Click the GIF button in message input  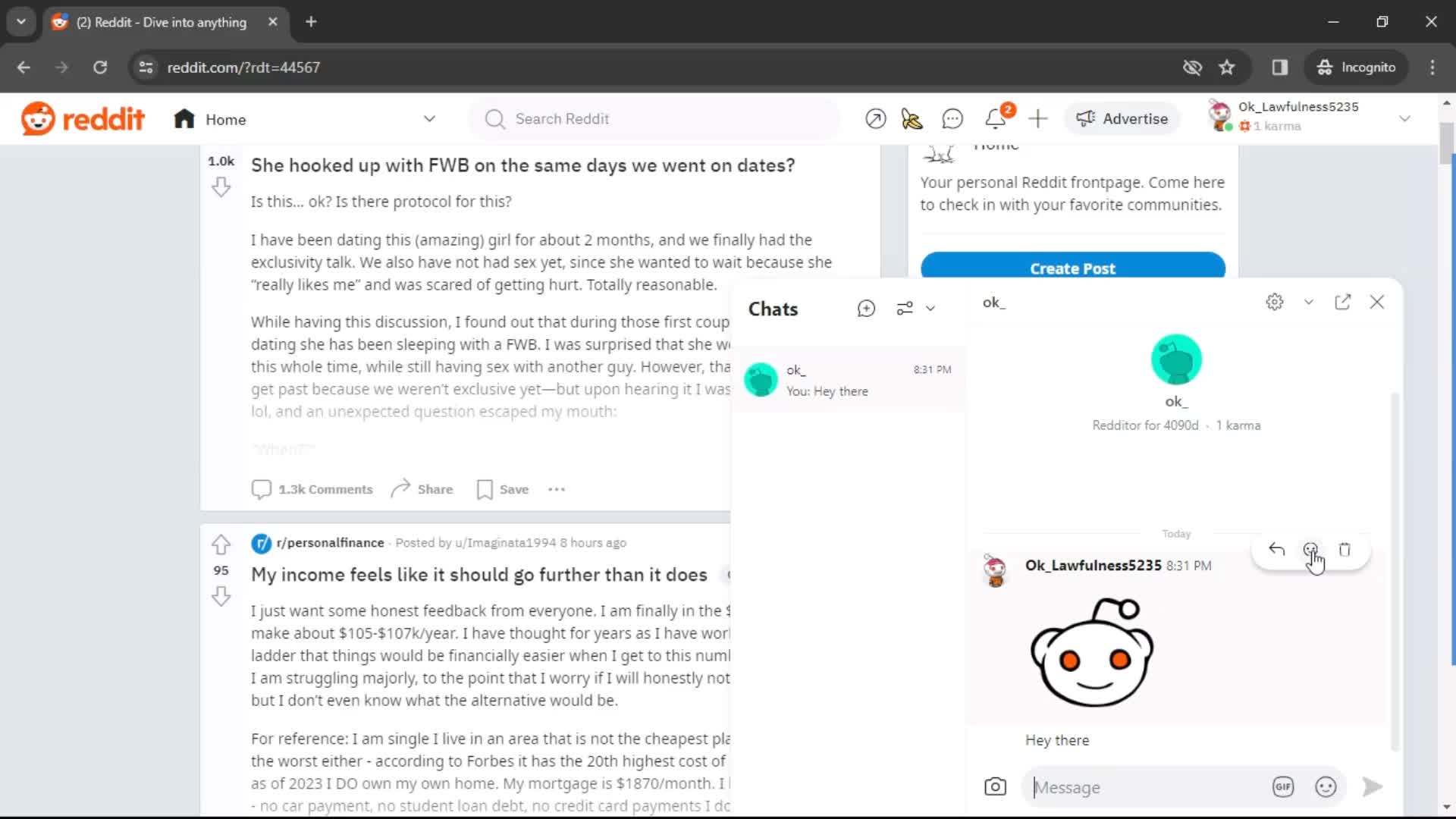1283,787
